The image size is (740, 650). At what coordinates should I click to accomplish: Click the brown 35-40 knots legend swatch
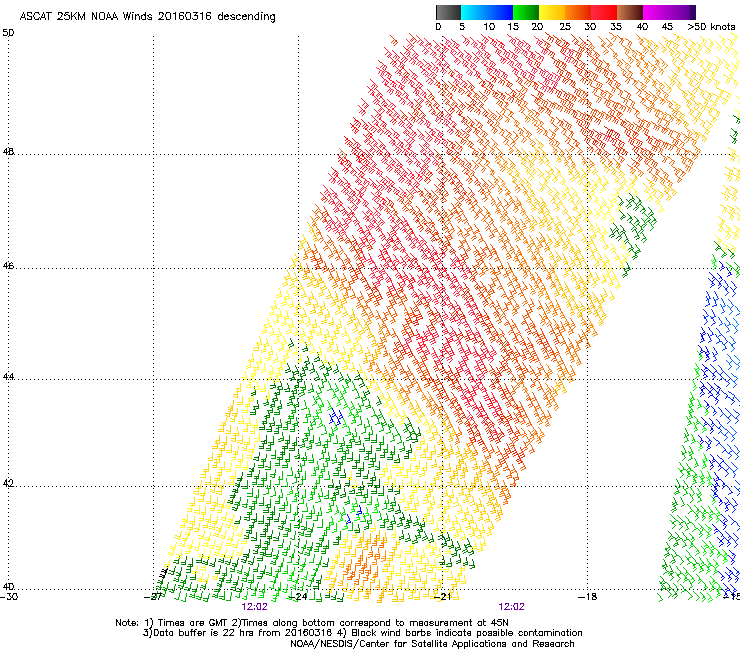coord(630,12)
